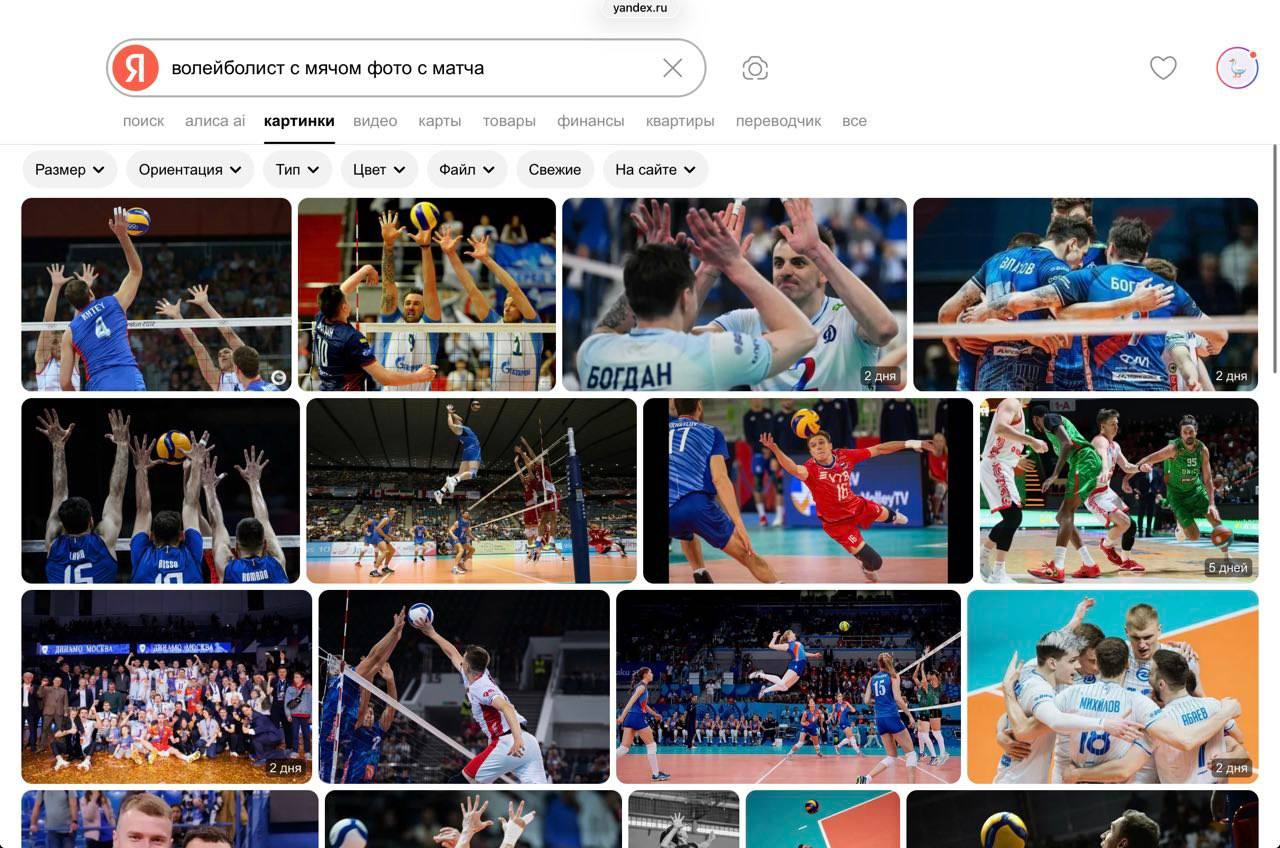
Task: Click inside the search query text field
Action: pos(400,68)
